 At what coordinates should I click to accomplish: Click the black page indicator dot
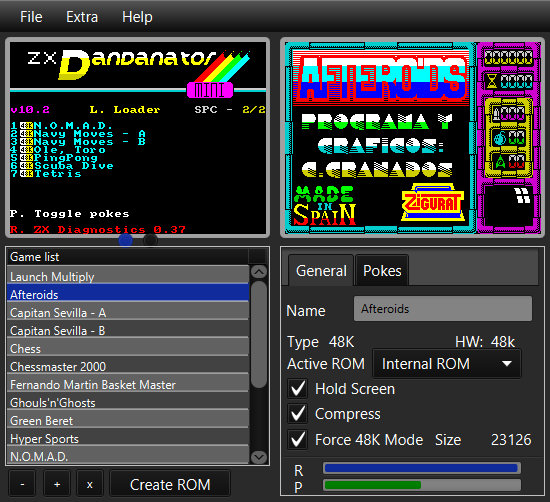point(150,240)
